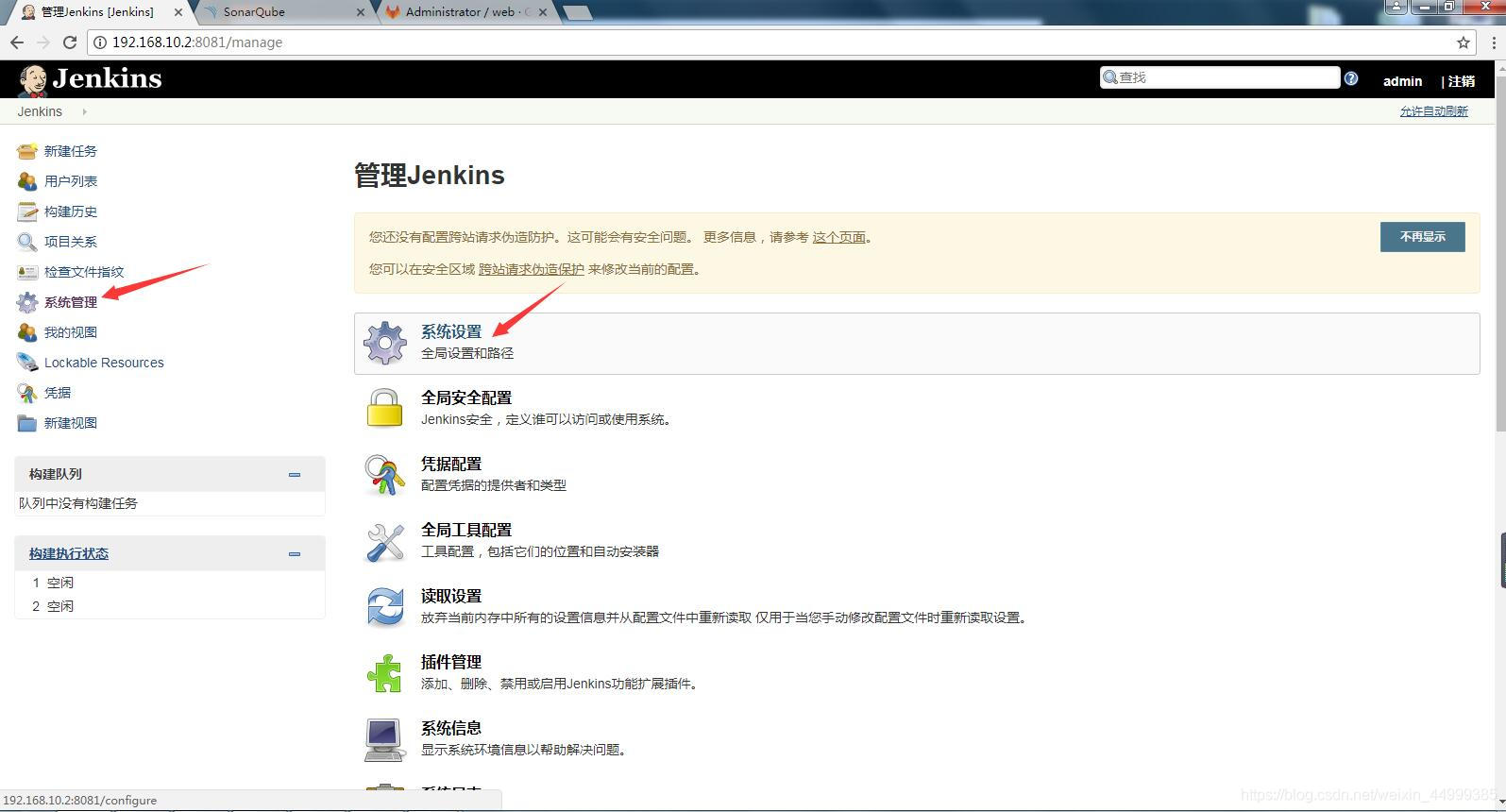Log out via 注销 link

click(x=1462, y=81)
